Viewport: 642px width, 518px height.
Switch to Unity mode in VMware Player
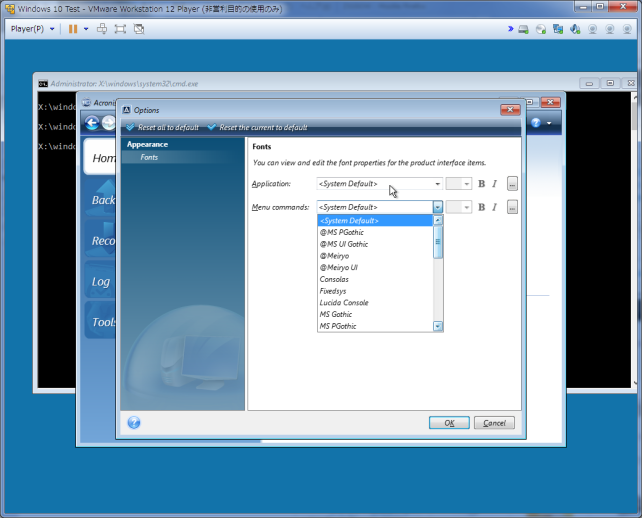pos(139,29)
